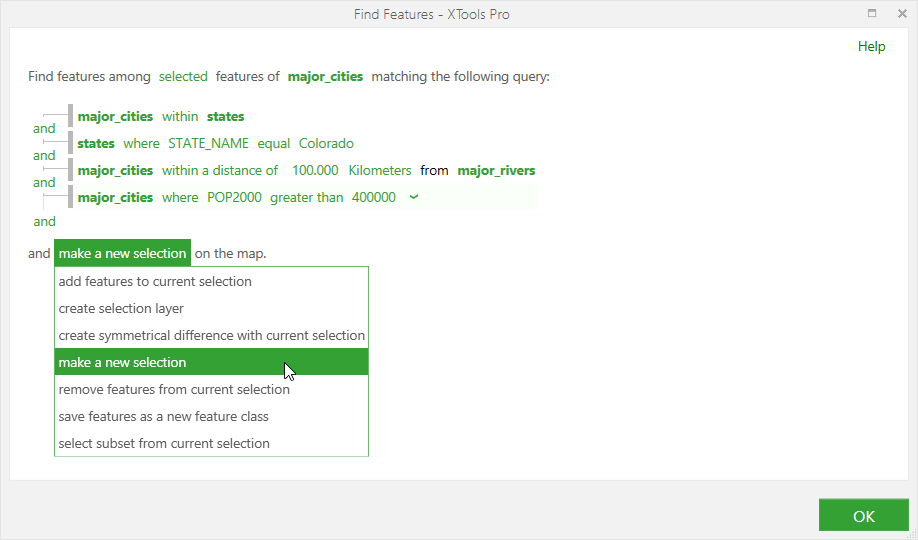Click major_cities in the 'within states' row

115,117
